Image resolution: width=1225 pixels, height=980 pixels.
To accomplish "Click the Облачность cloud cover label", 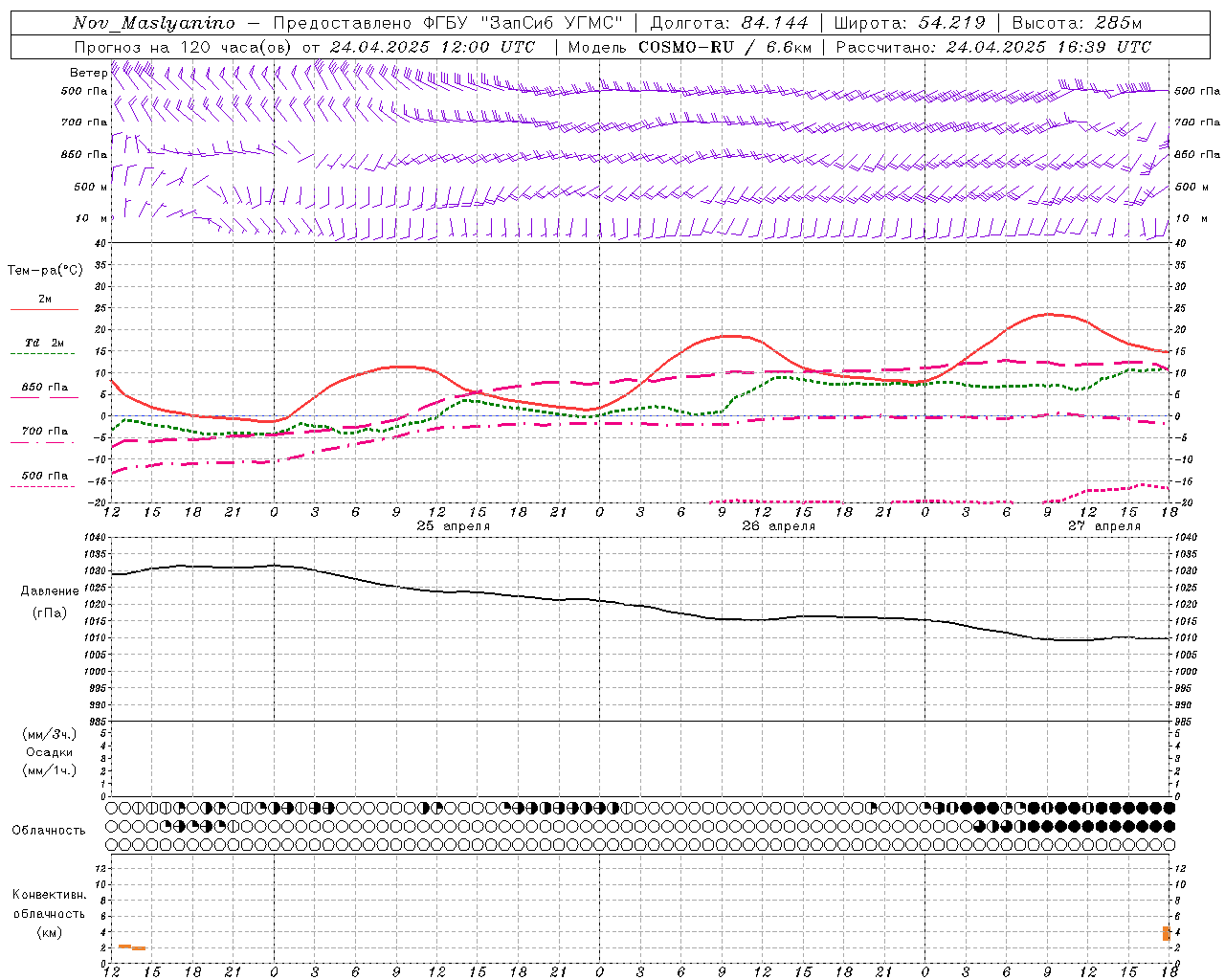I will point(49,831).
